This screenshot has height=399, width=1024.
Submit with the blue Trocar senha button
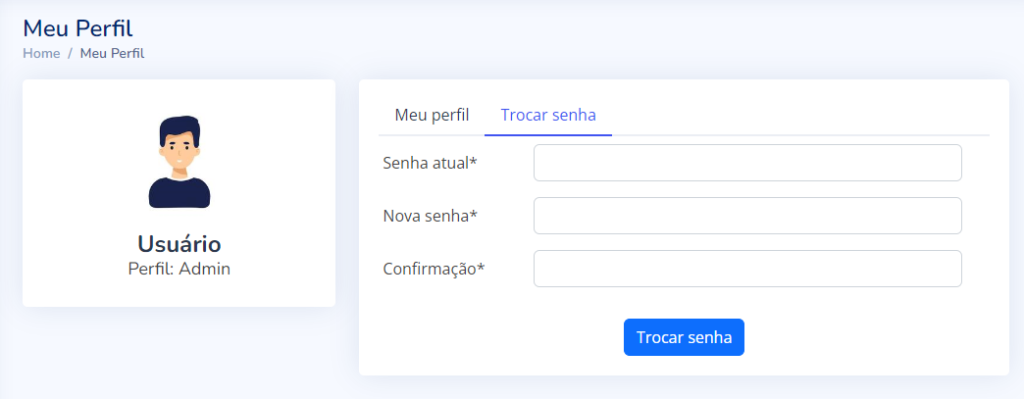[x=684, y=338]
